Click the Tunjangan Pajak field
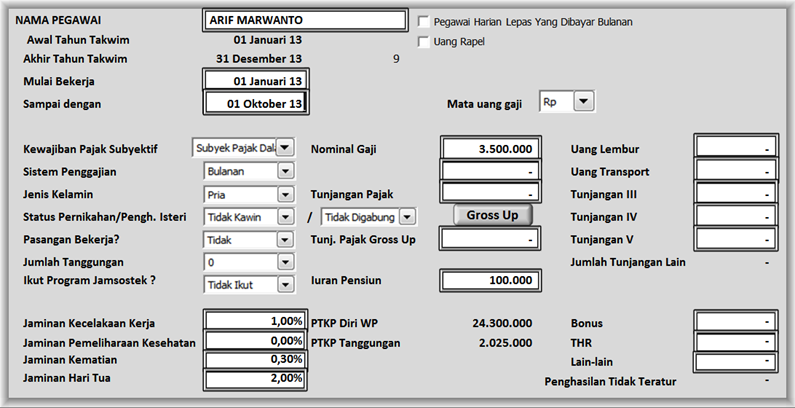 click(490, 193)
